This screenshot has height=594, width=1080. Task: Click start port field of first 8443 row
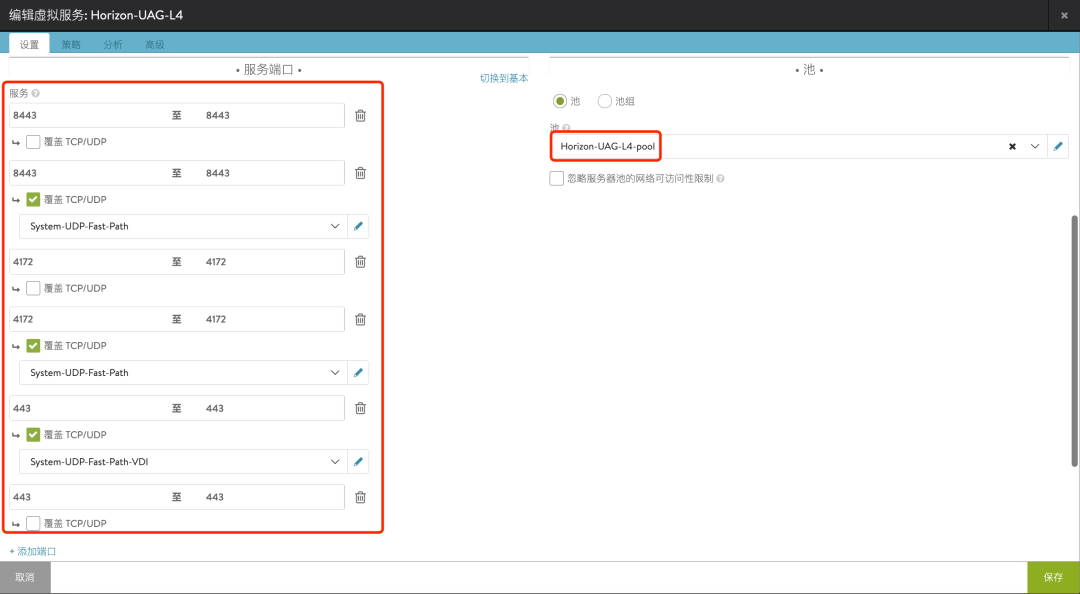pos(88,116)
